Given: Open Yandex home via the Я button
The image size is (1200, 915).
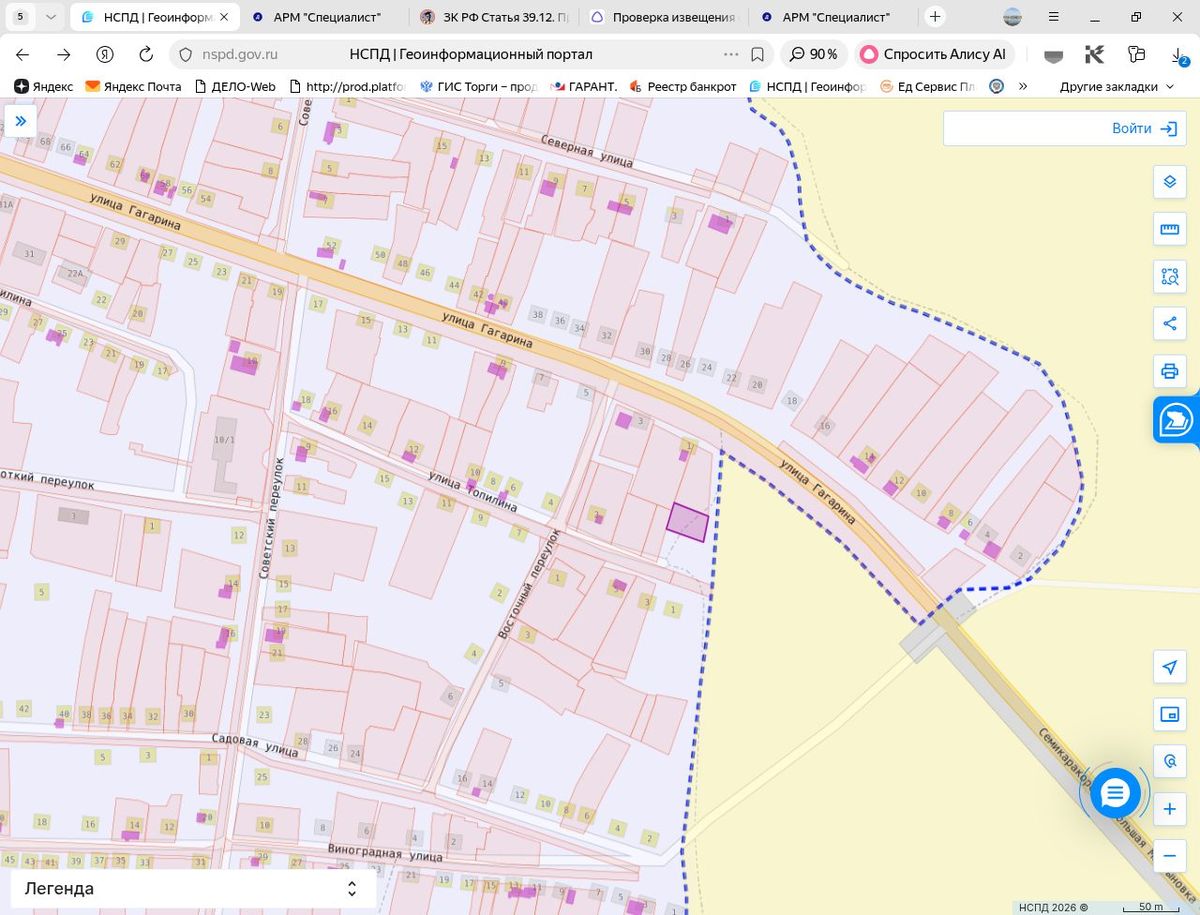Looking at the screenshot, I should pos(105,54).
